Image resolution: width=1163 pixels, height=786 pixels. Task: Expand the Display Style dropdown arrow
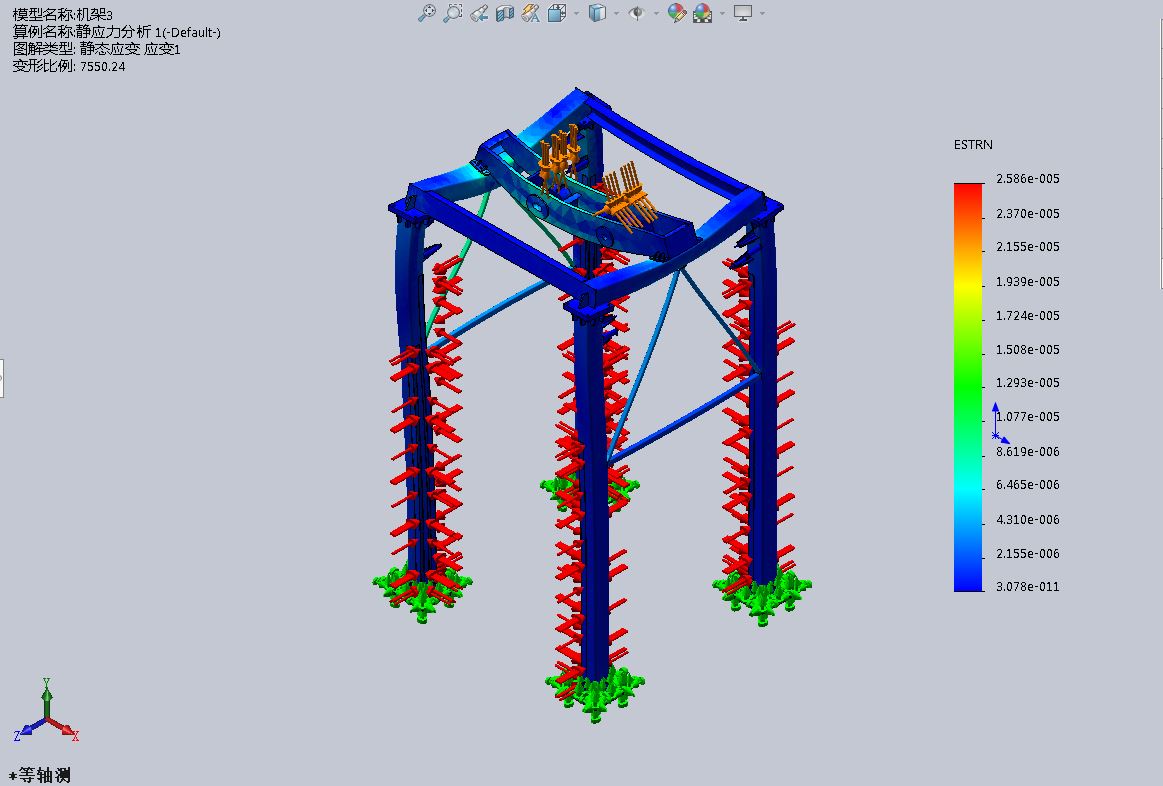point(616,13)
